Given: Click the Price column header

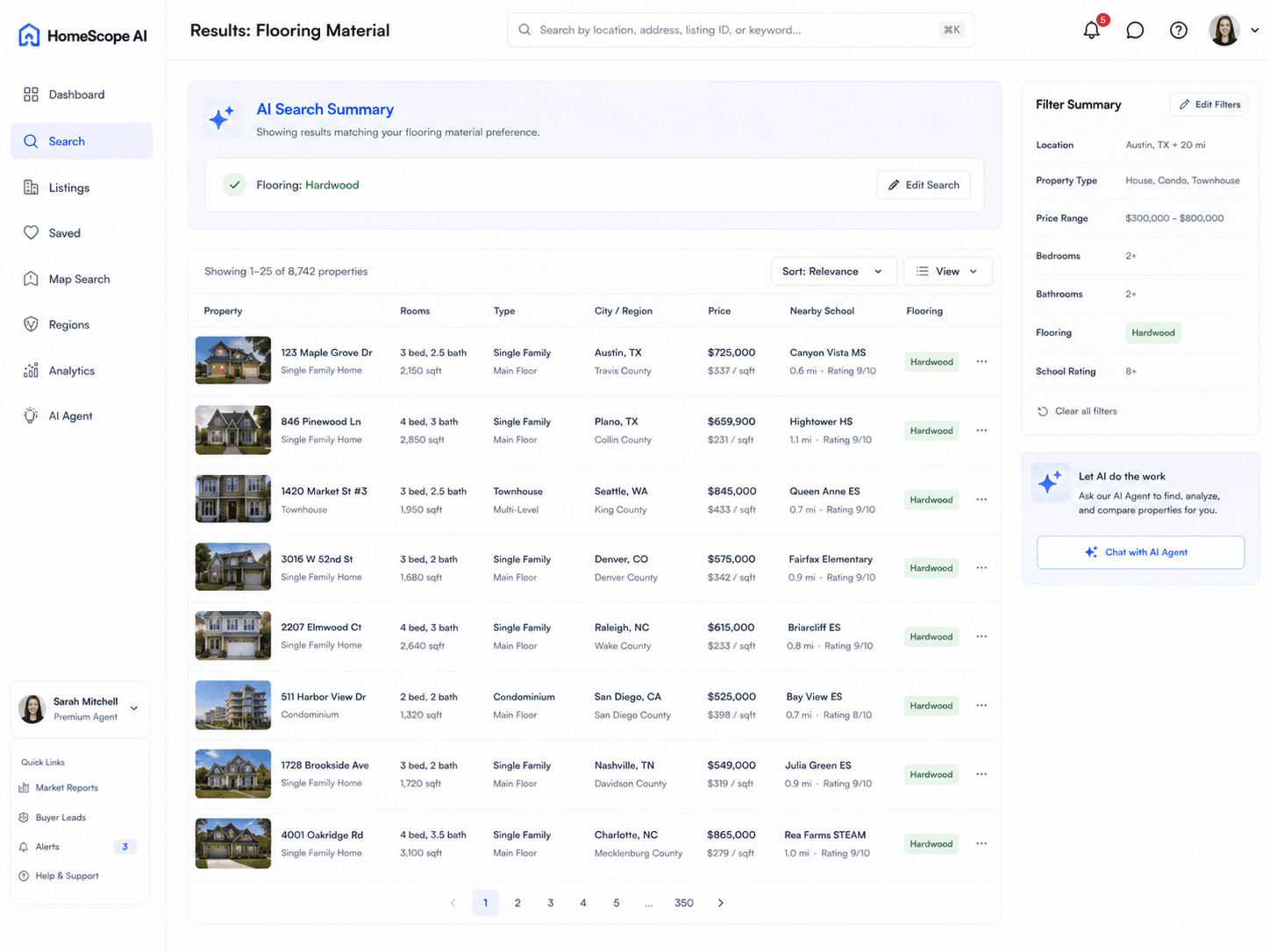Looking at the screenshot, I should 719,311.
